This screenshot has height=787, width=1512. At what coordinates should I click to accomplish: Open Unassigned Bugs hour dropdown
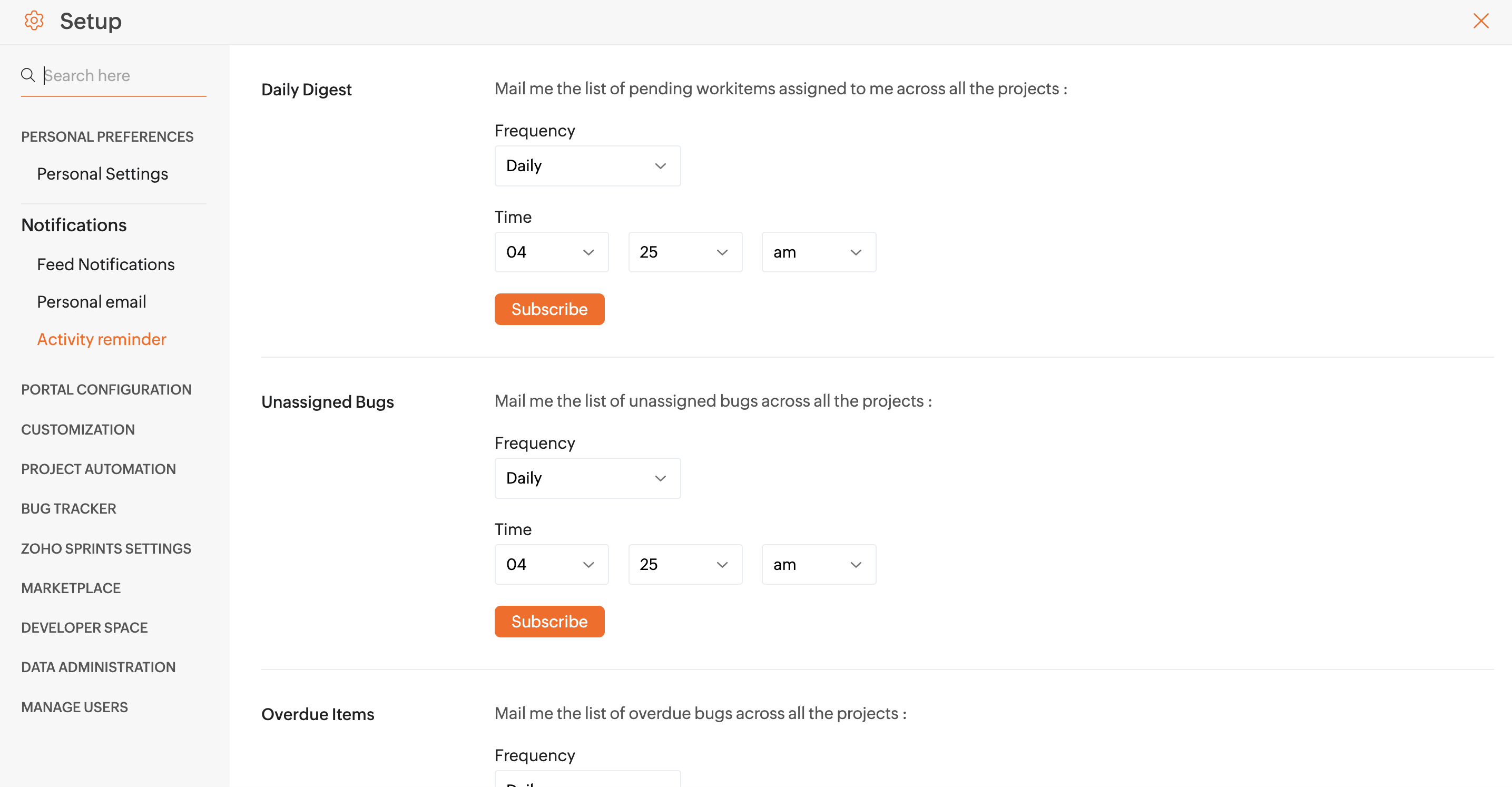pyautogui.click(x=551, y=565)
